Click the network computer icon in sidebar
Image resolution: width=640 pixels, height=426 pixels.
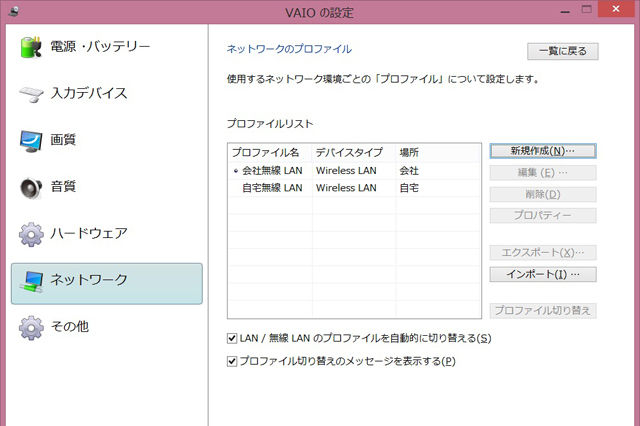click(x=33, y=282)
